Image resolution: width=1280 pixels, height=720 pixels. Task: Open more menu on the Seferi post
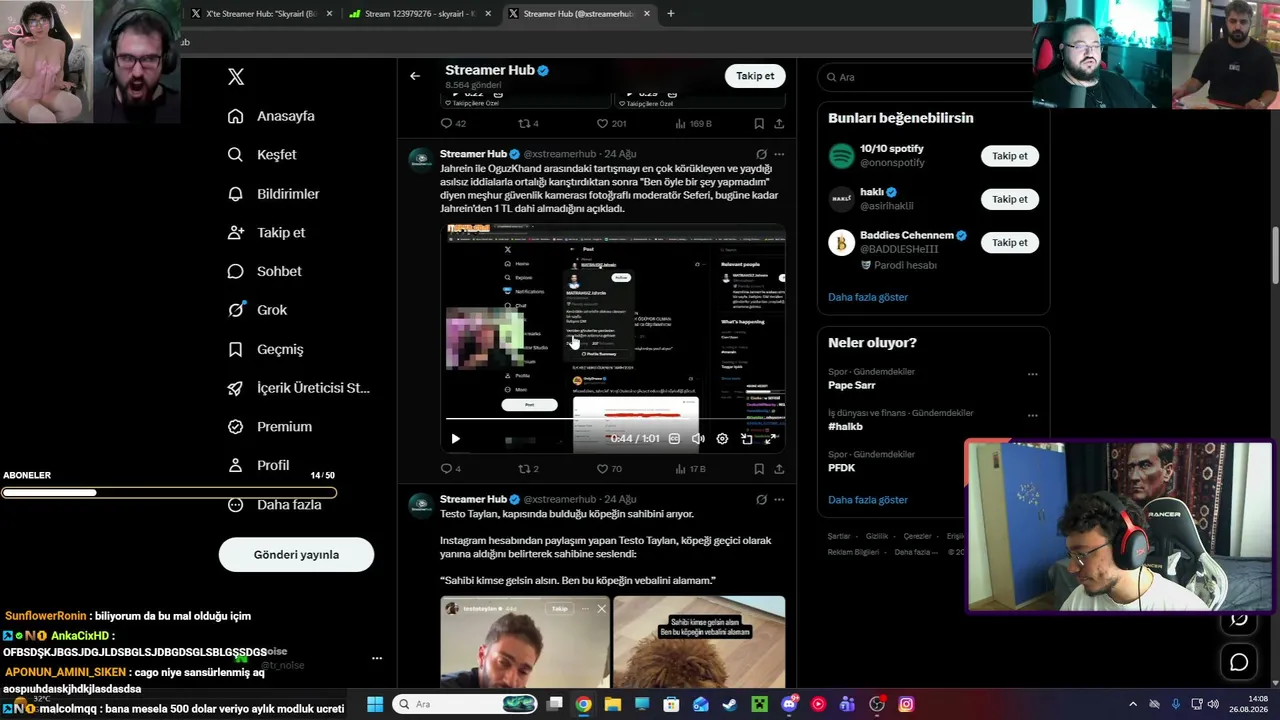[x=779, y=155]
